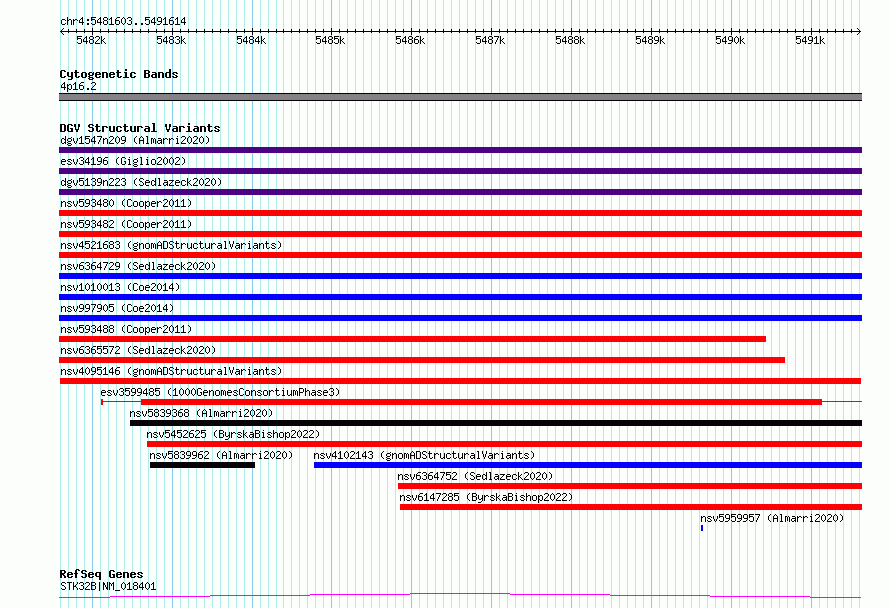Select the red nsv593480 variant bar
Image resolution: width=890 pixels, height=608 pixels.
[x=460, y=213]
